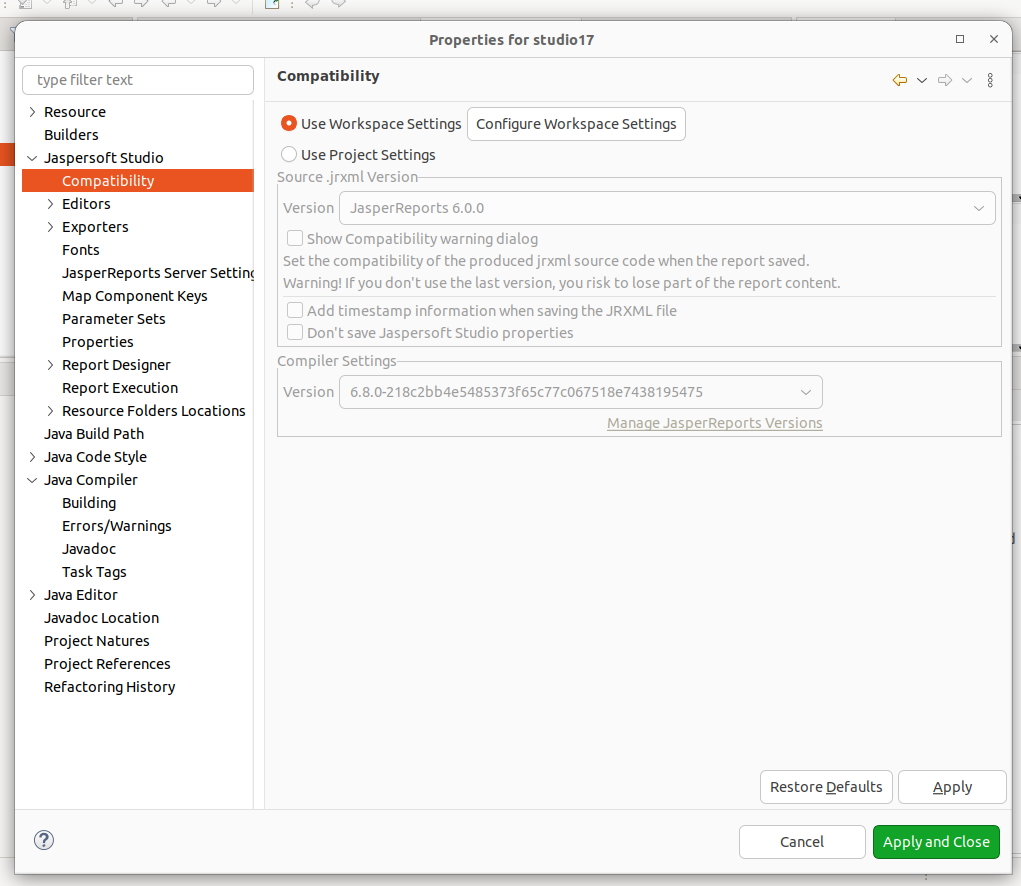
Task: Open the Javadoc Location page
Action: pos(102,618)
